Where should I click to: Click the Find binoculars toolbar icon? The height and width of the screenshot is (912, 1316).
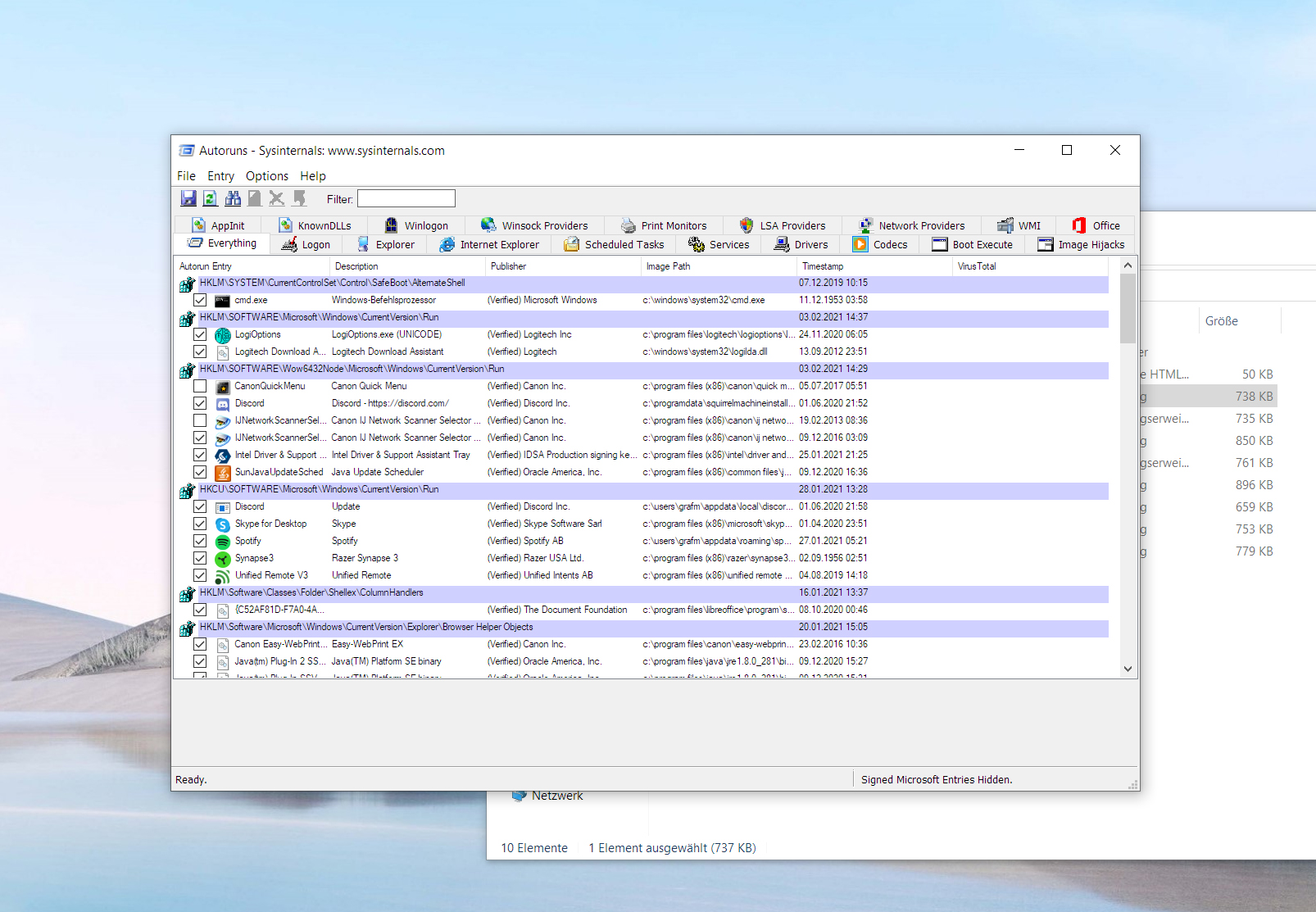point(233,198)
